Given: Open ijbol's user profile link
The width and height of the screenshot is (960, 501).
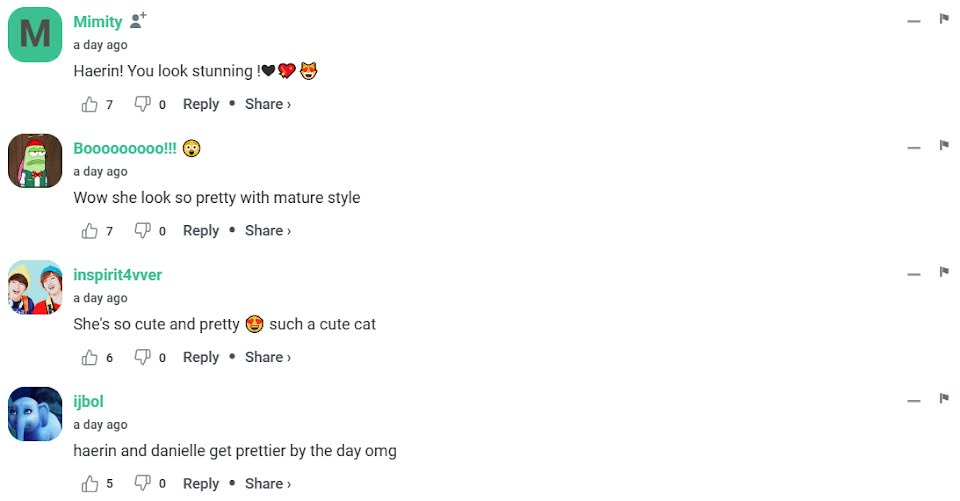Looking at the screenshot, I should click(88, 402).
